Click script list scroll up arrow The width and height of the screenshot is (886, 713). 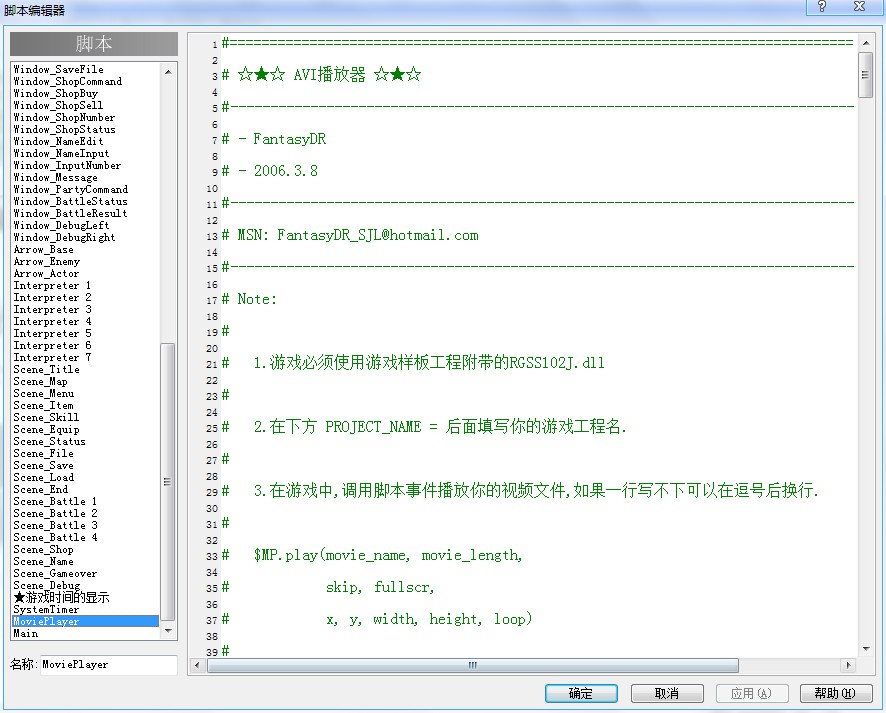168,72
